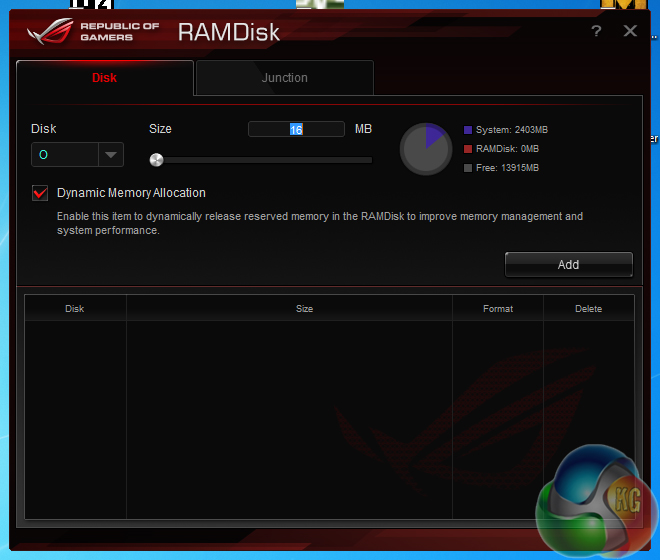Click the Format column header
The height and width of the screenshot is (560, 660).
498,309
